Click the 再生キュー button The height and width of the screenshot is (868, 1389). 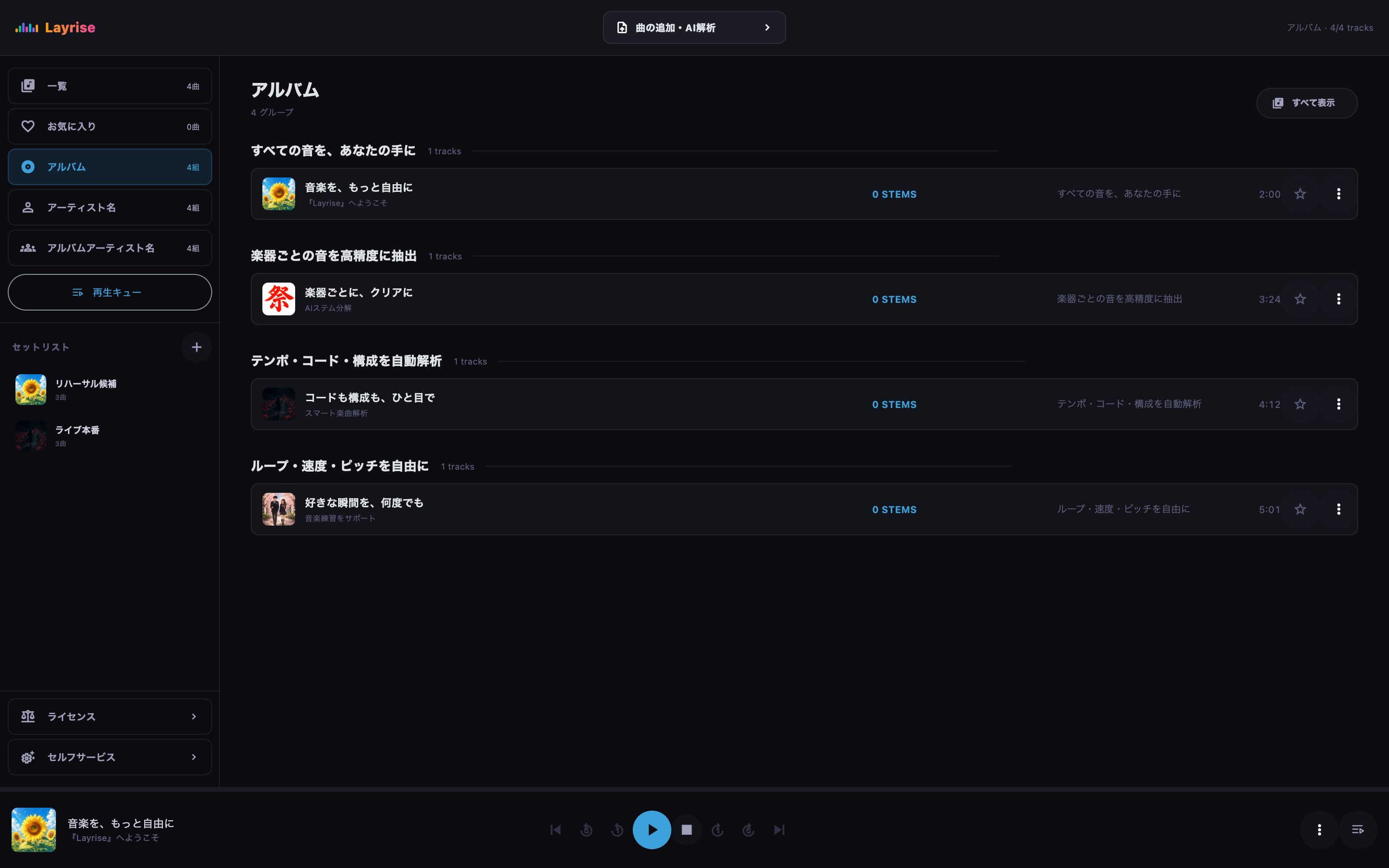coord(109,292)
